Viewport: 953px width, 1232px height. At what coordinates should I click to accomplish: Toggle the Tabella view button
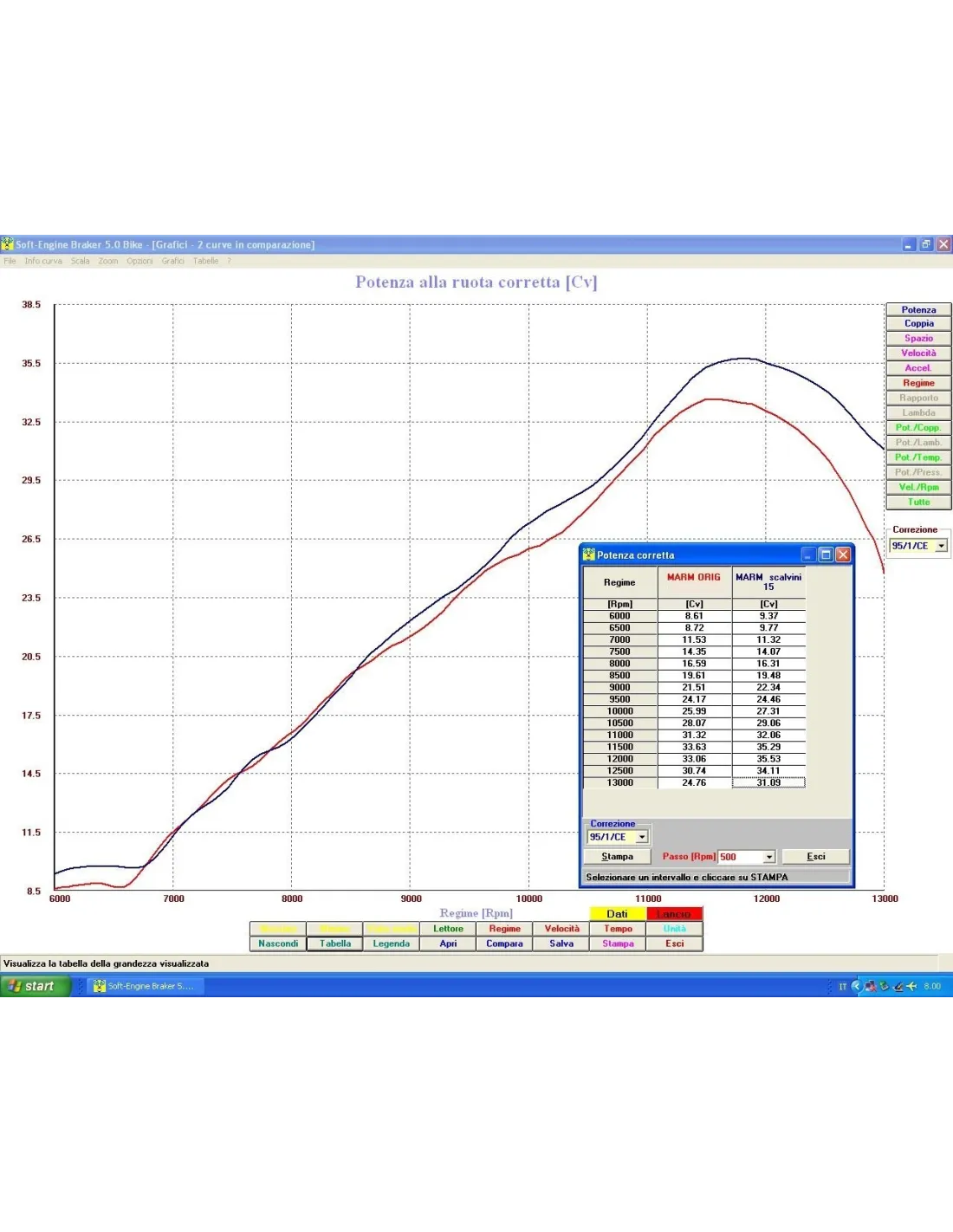click(335, 943)
